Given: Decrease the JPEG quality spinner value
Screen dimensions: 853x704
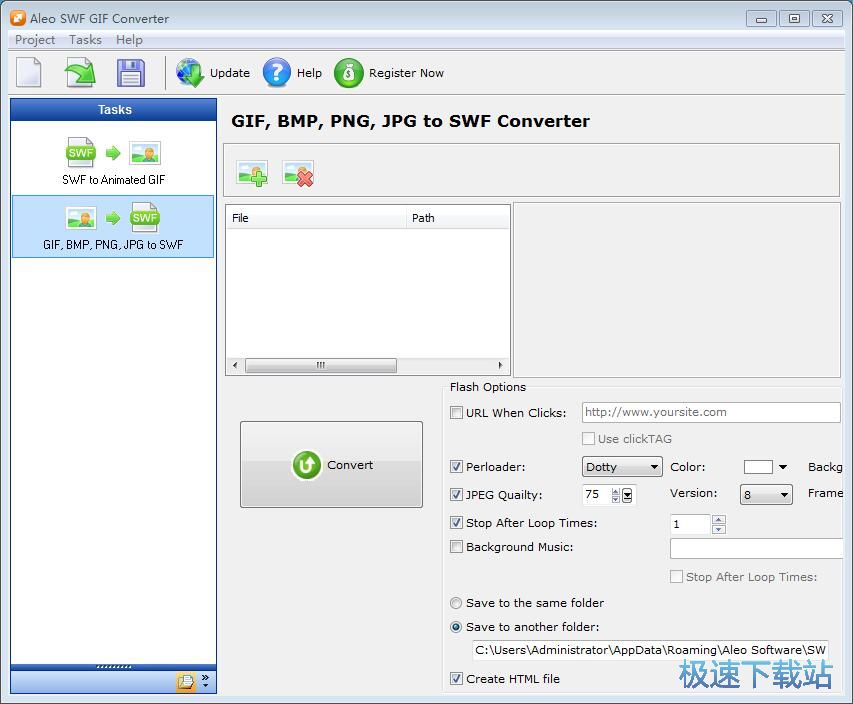Looking at the screenshot, I should coord(615,499).
